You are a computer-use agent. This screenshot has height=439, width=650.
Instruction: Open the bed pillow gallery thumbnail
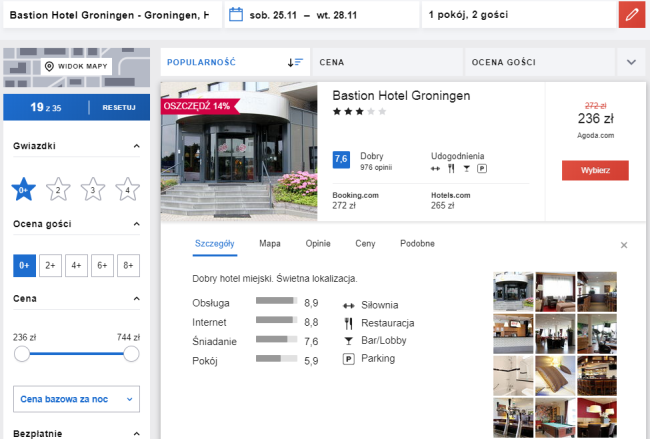click(x=555, y=376)
